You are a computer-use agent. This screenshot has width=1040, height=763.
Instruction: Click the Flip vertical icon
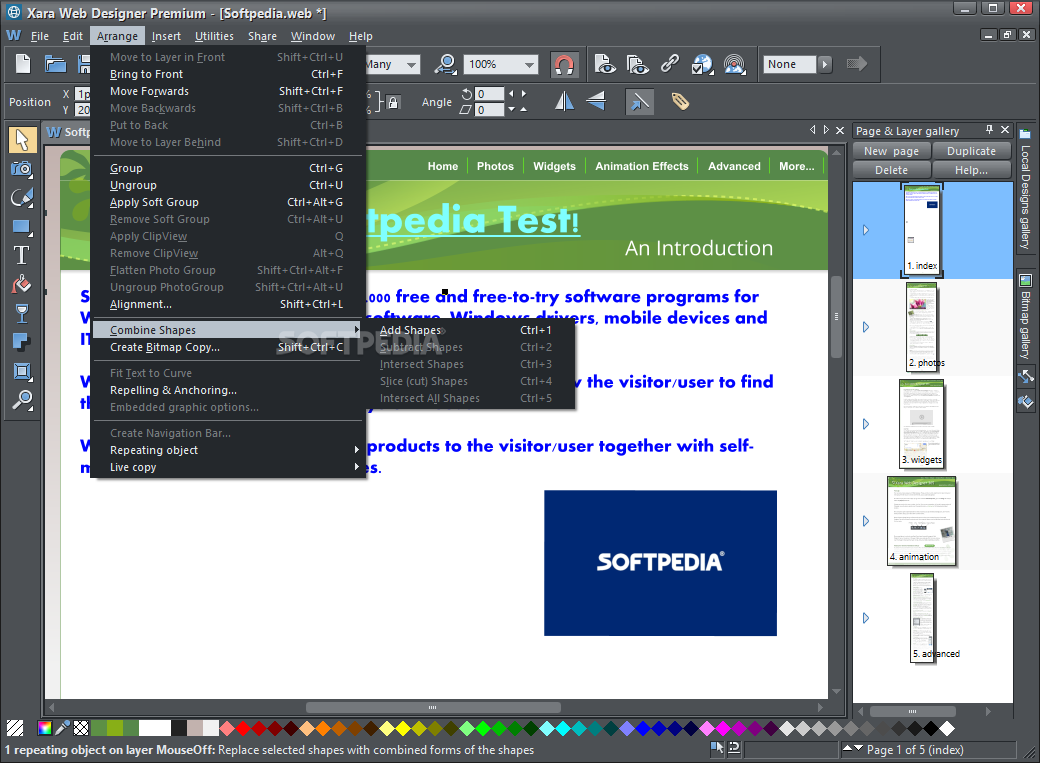coord(596,102)
